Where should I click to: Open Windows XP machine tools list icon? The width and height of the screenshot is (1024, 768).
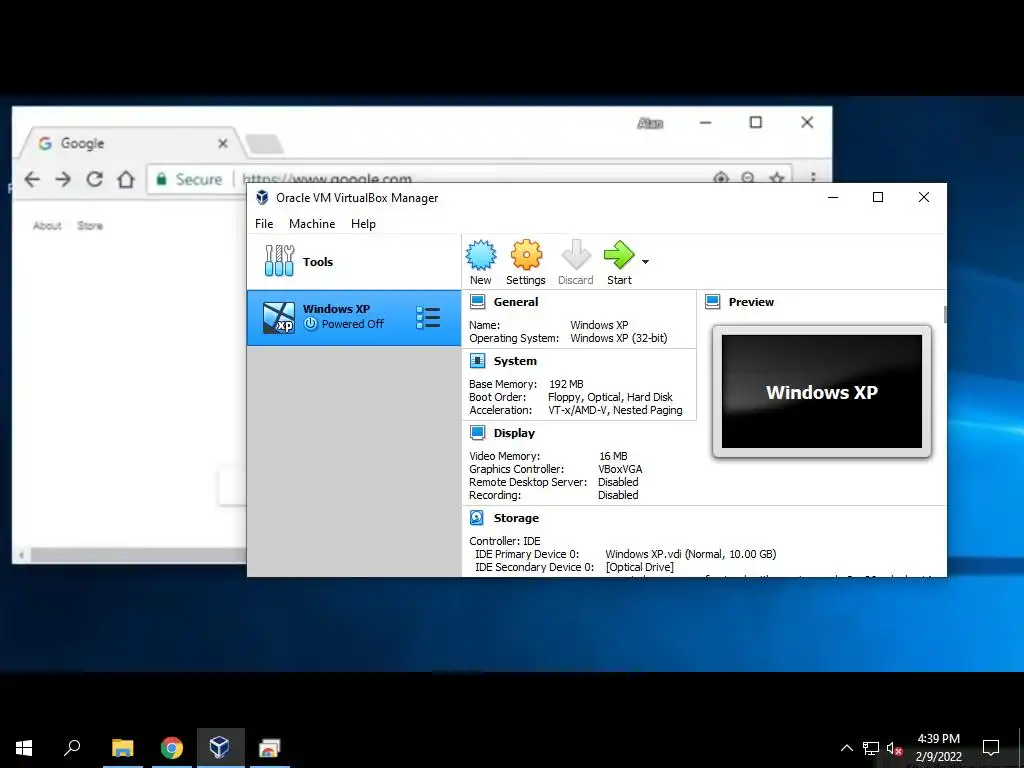pos(428,317)
